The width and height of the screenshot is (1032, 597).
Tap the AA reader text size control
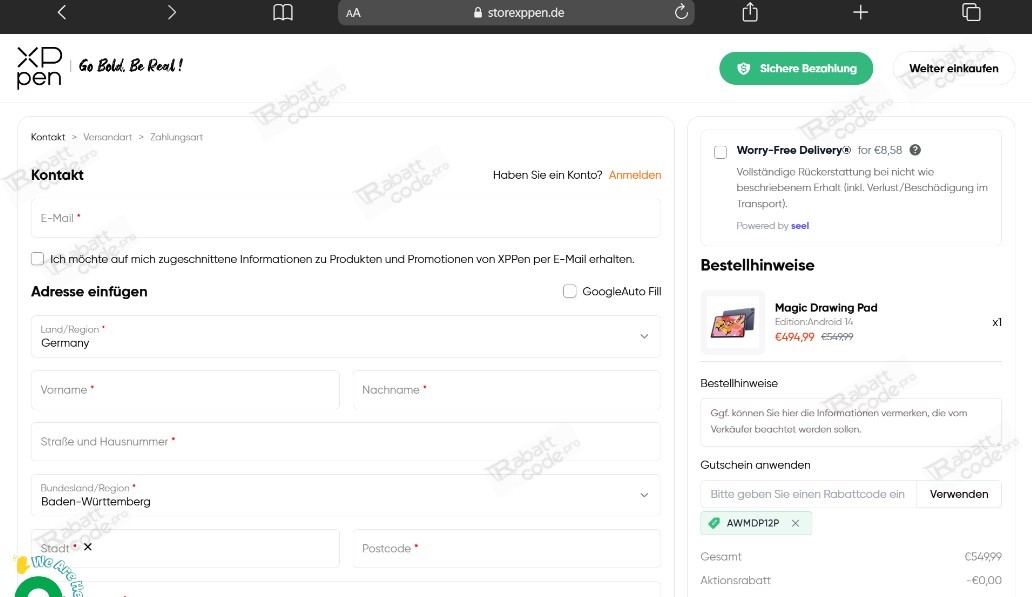click(353, 13)
